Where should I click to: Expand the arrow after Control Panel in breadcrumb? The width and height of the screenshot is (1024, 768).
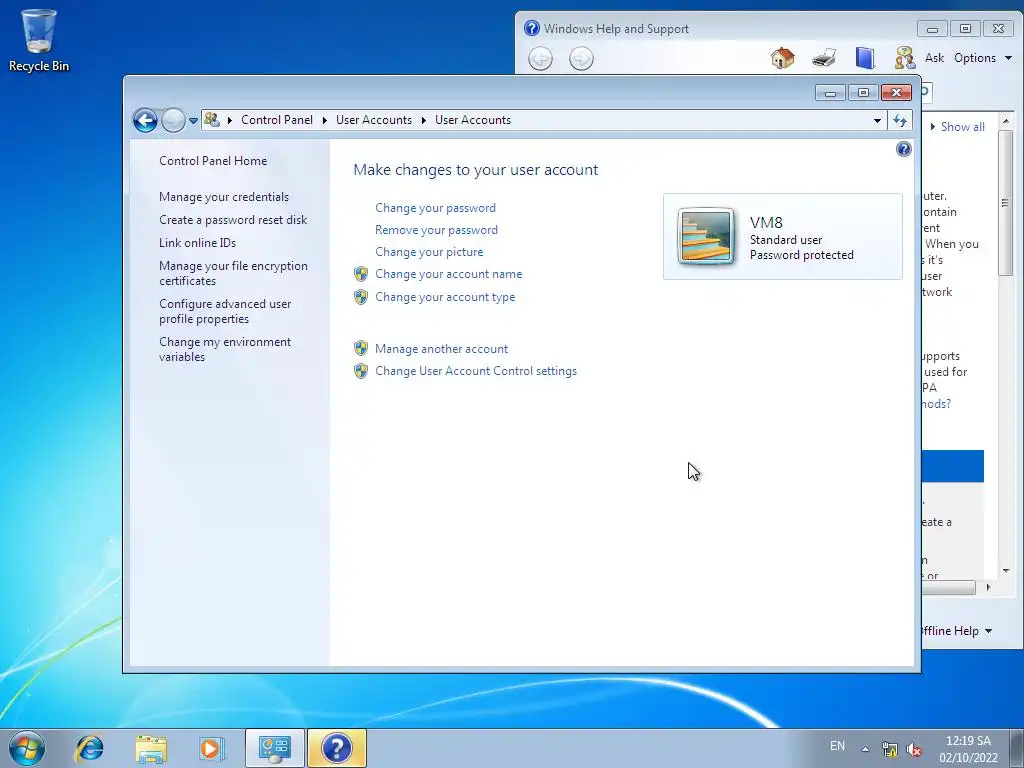(325, 120)
